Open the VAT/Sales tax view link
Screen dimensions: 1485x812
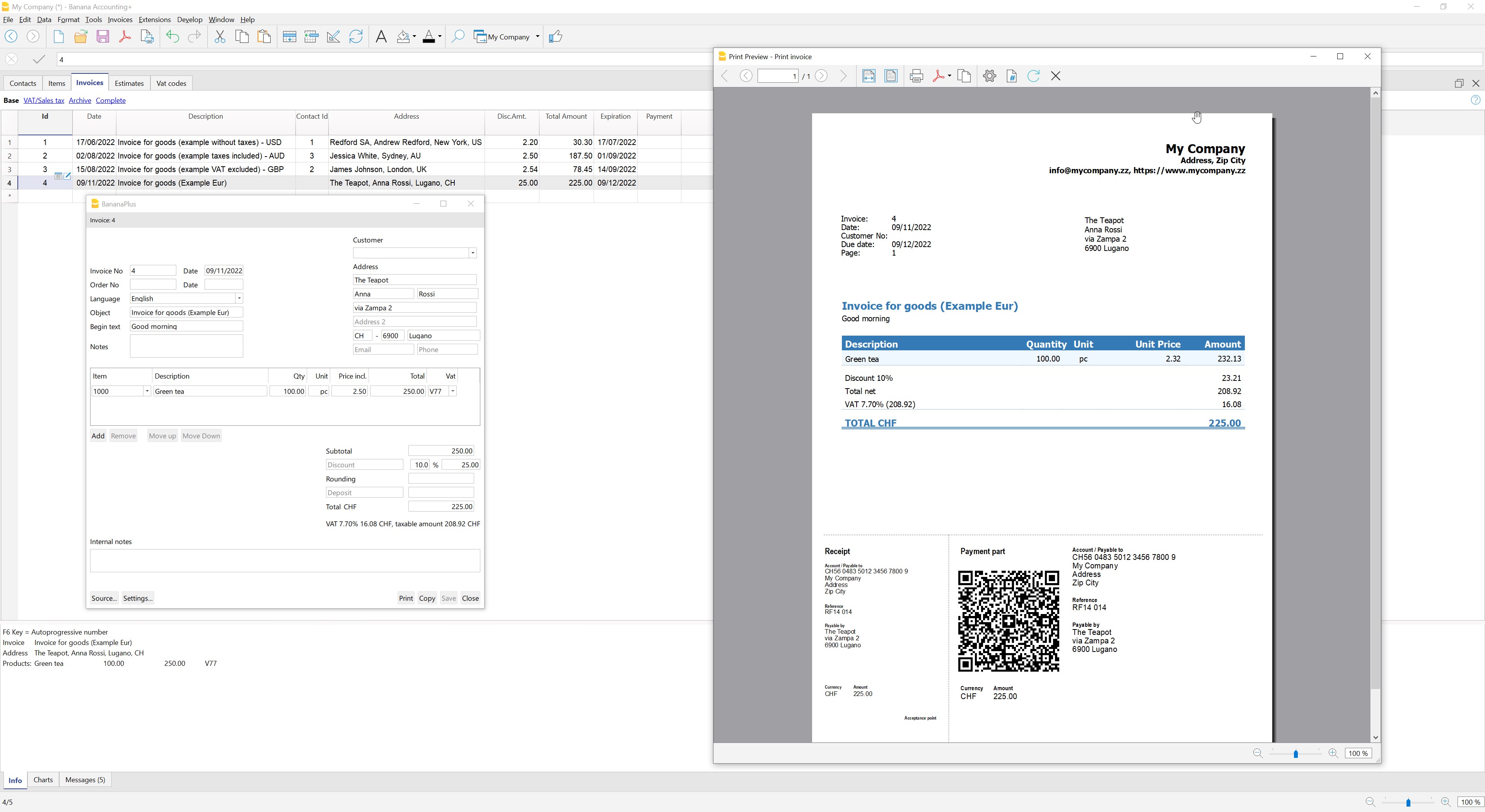(43, 100)
